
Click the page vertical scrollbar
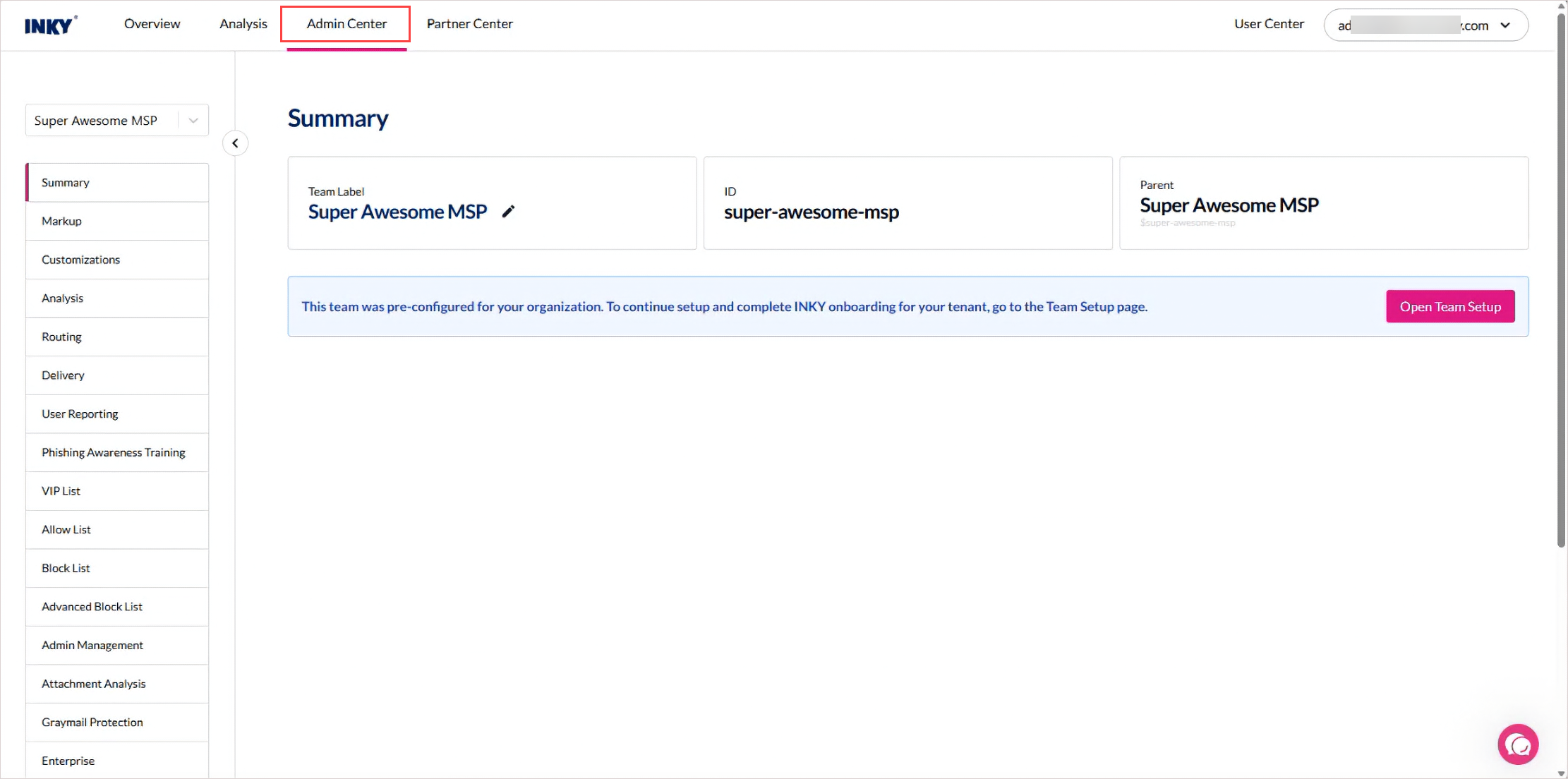(x=1561, y=282)
